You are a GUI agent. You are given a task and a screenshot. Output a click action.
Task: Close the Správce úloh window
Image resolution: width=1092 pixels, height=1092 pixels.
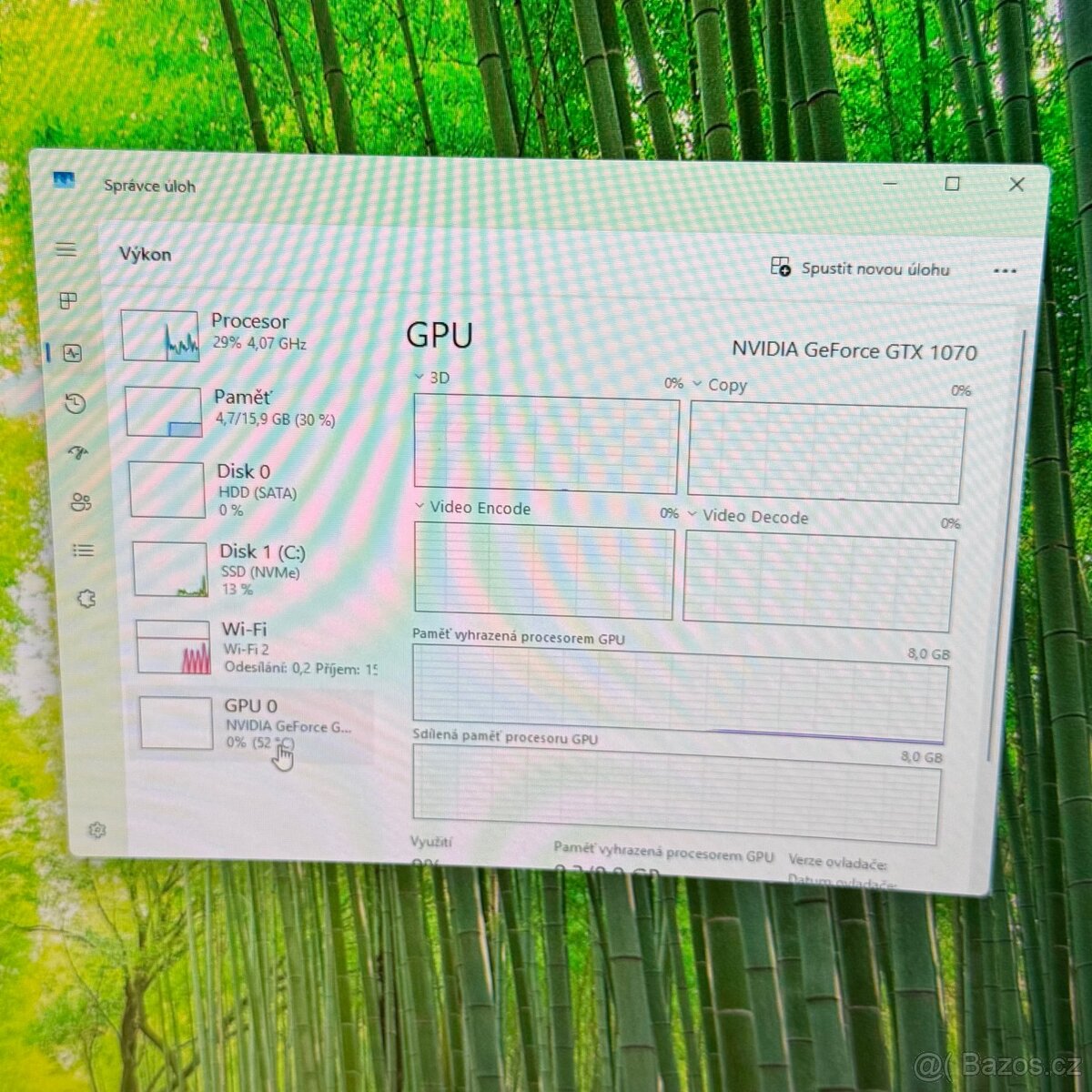1016,185
